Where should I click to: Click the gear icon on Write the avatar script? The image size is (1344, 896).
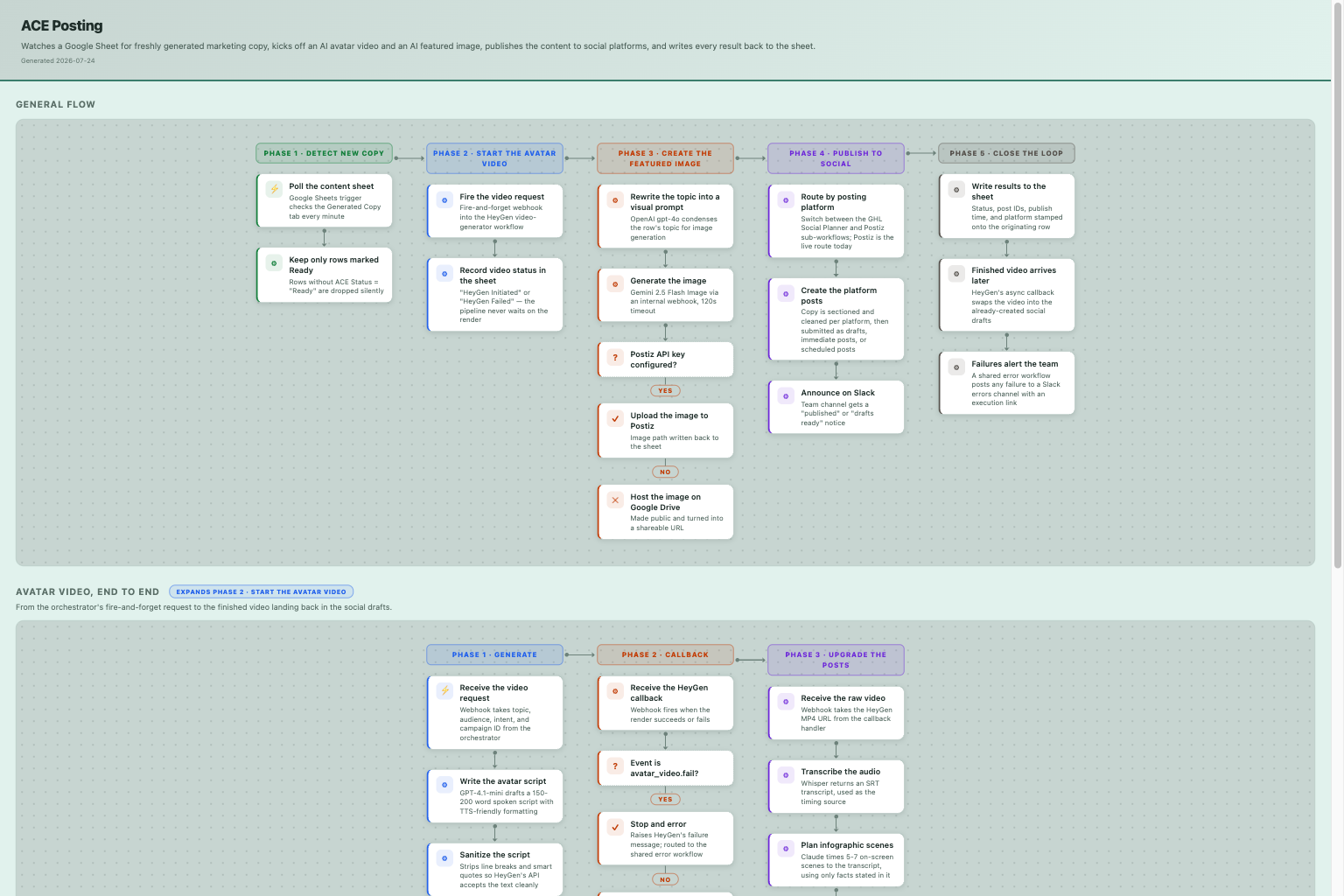(x=444, y=784)
